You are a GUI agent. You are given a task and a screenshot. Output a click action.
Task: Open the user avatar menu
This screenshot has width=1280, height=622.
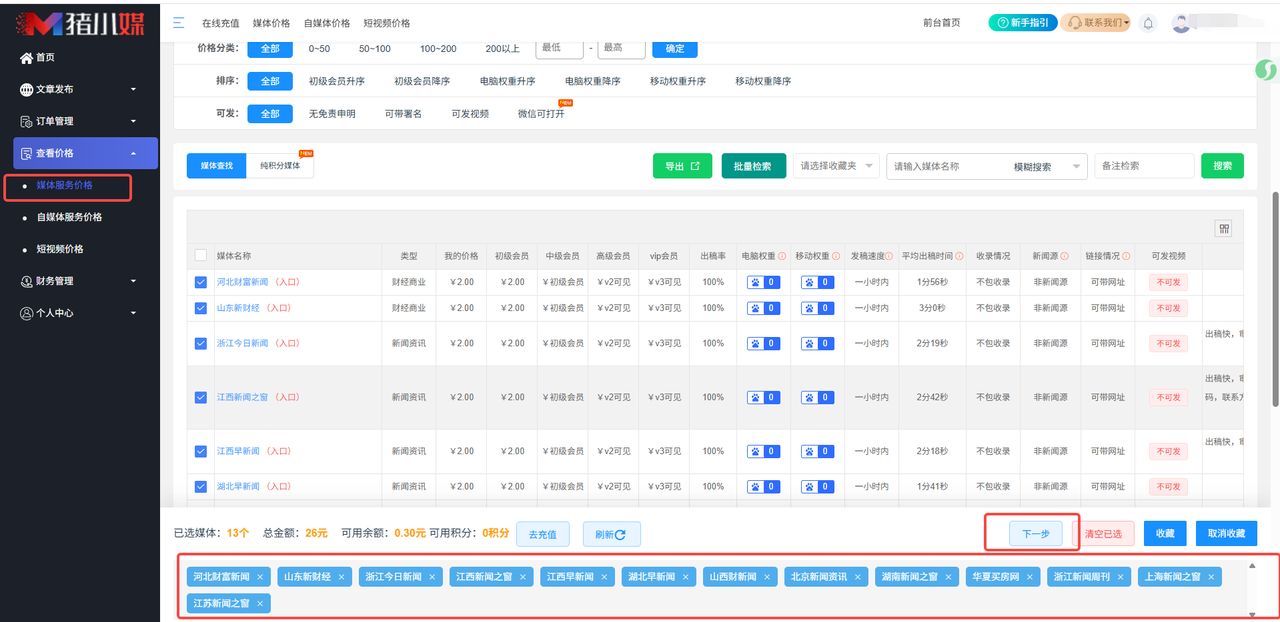(x=1181, y=23)
